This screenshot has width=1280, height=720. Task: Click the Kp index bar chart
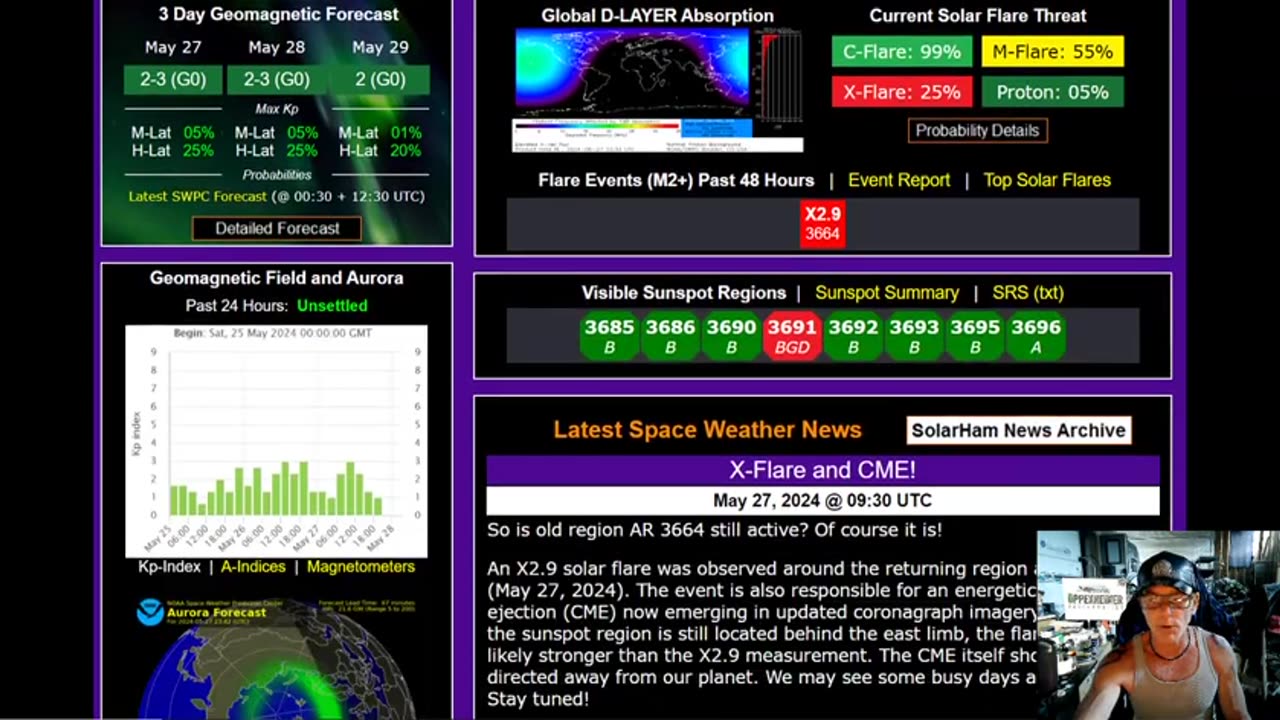click(276, 441)
